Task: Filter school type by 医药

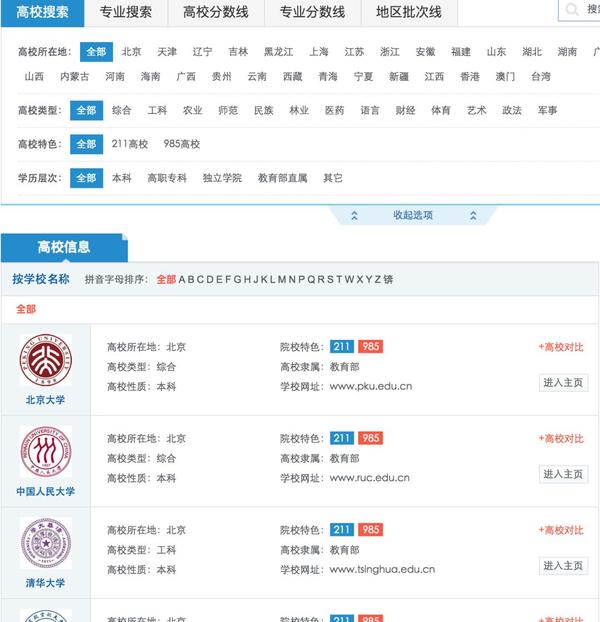Action: [334, 110]
